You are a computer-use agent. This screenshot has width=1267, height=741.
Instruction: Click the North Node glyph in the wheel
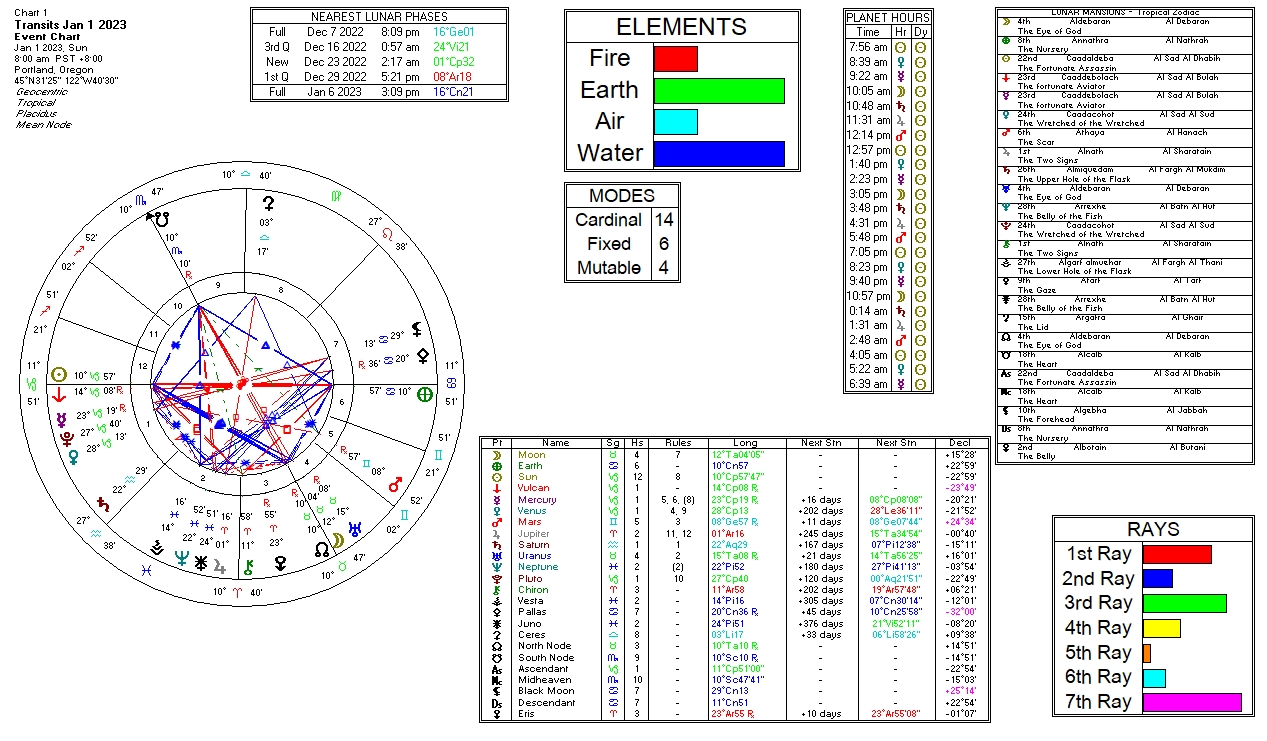point(321,548)
